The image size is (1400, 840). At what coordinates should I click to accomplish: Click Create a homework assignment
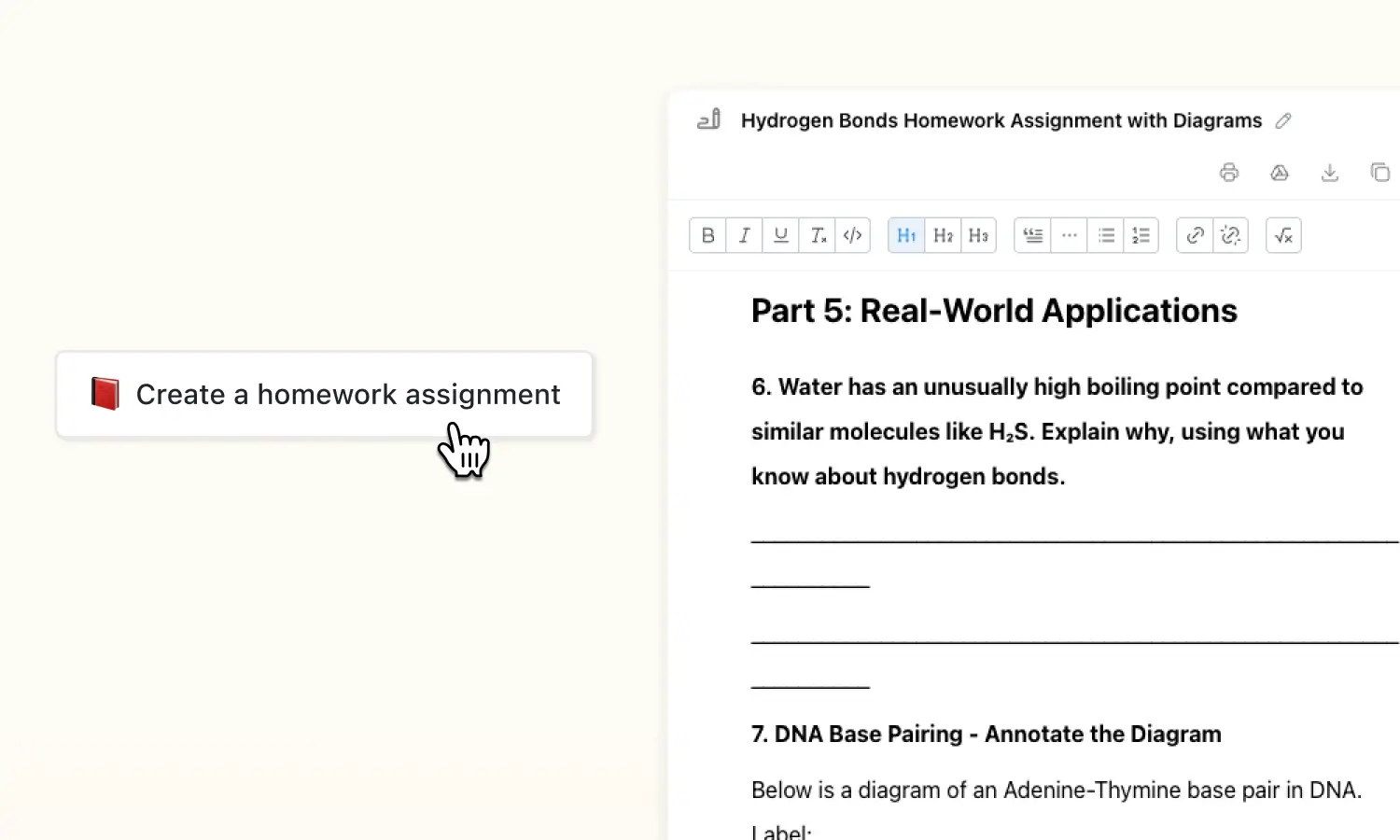(324, 394)
